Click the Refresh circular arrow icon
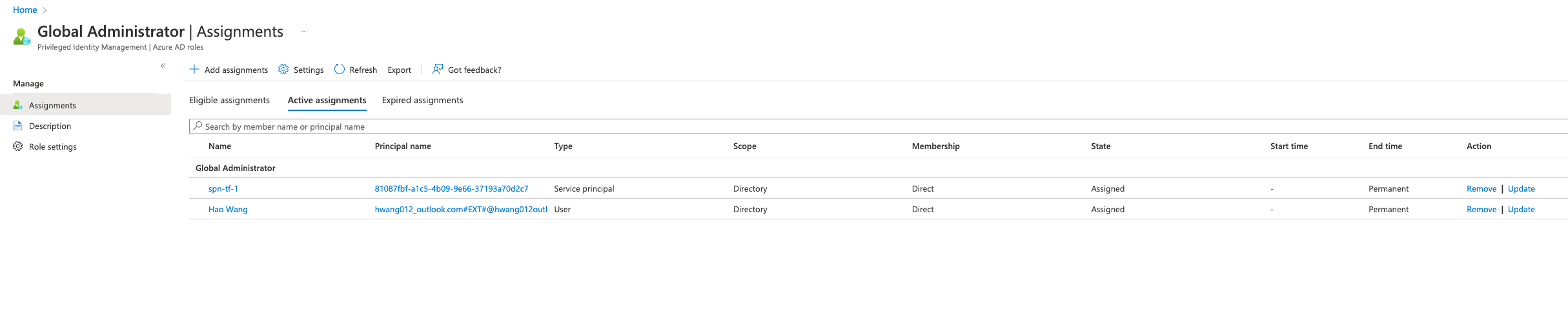Viewport: 1568px width, 309px height. [x=340, y=69]
